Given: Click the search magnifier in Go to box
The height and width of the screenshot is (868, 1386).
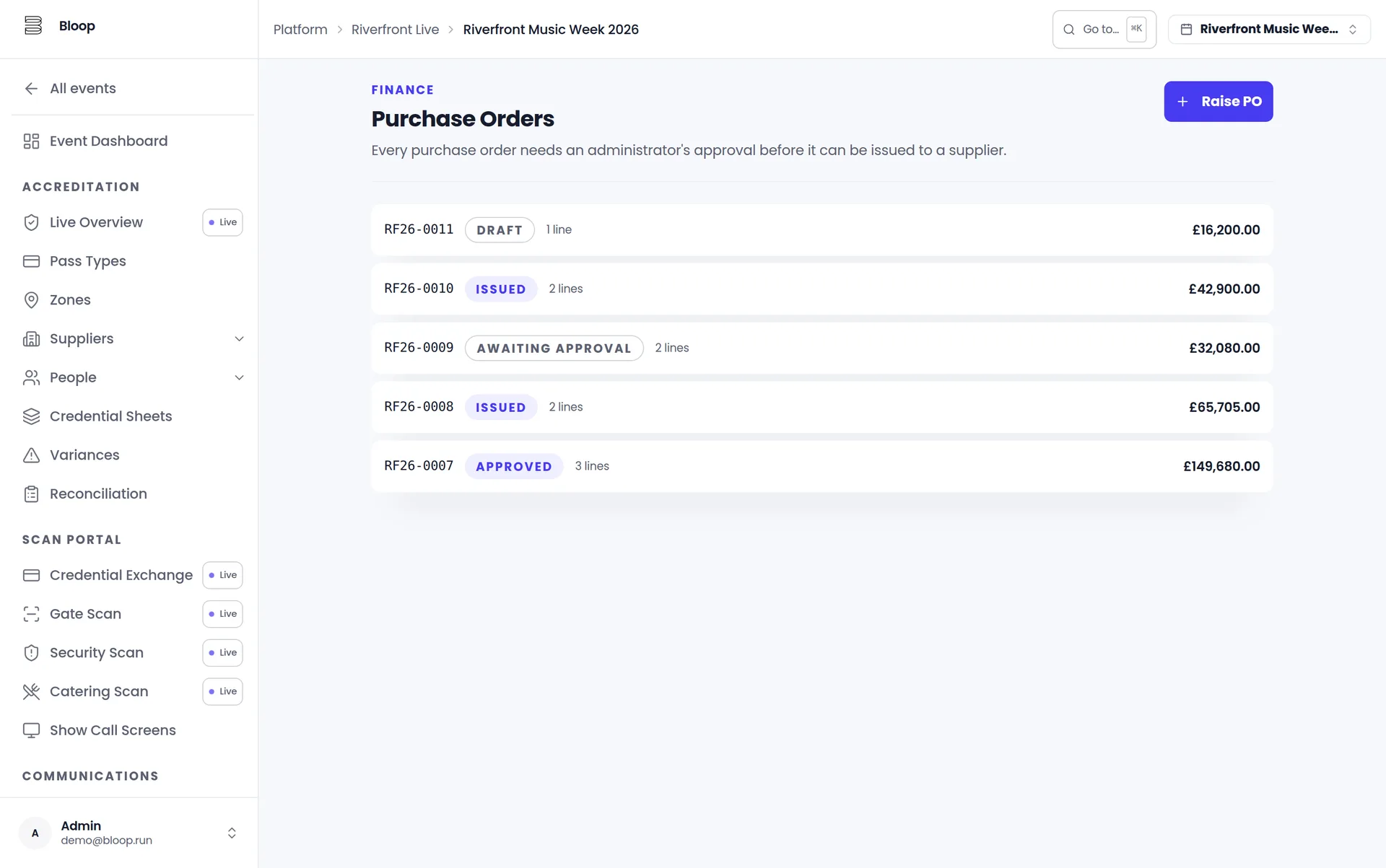Looking at the screenshot, I should tap(1069, 30).
